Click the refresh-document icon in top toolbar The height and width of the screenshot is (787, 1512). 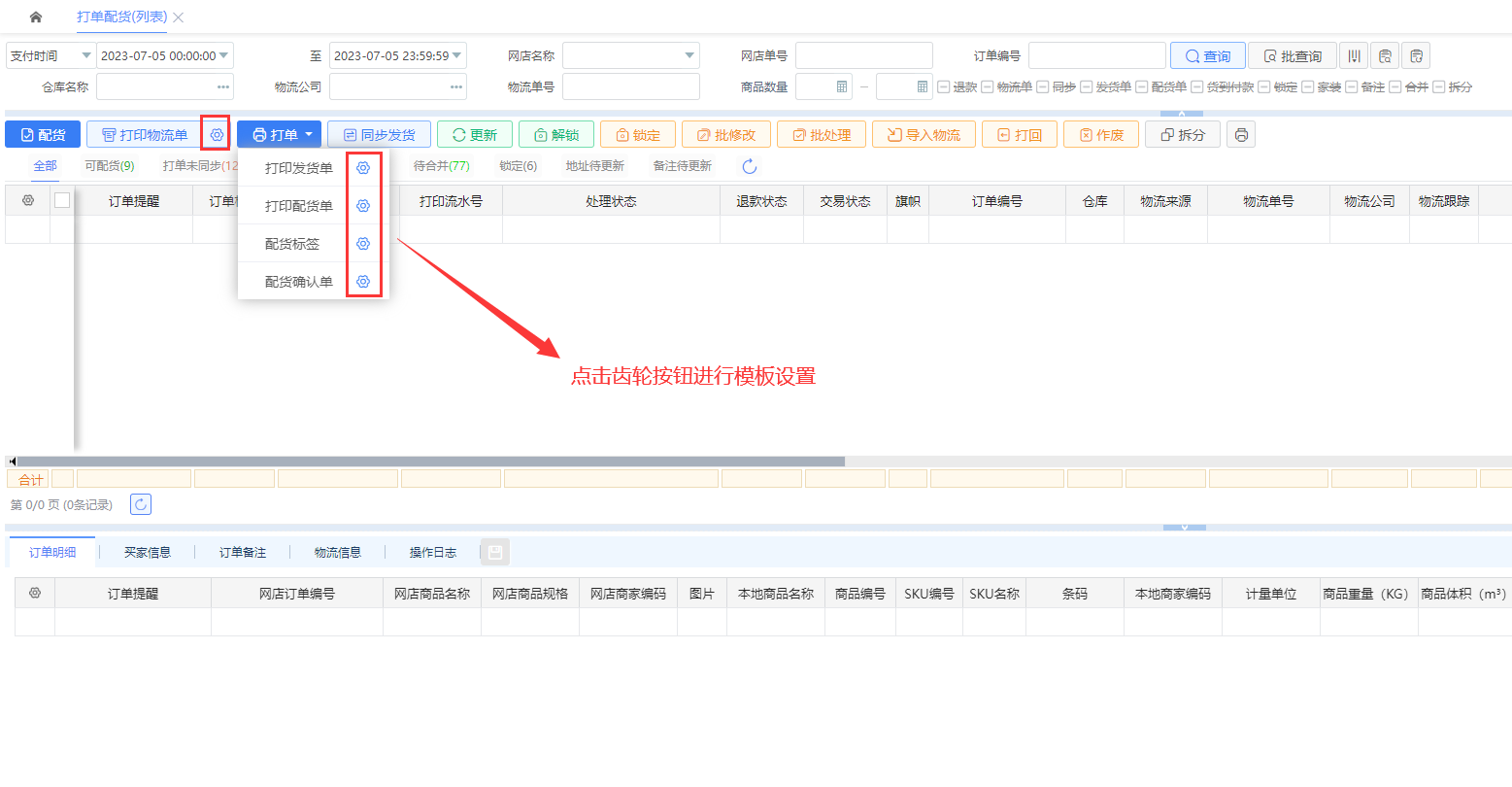pyautogui.click(x=1416, y=55)
